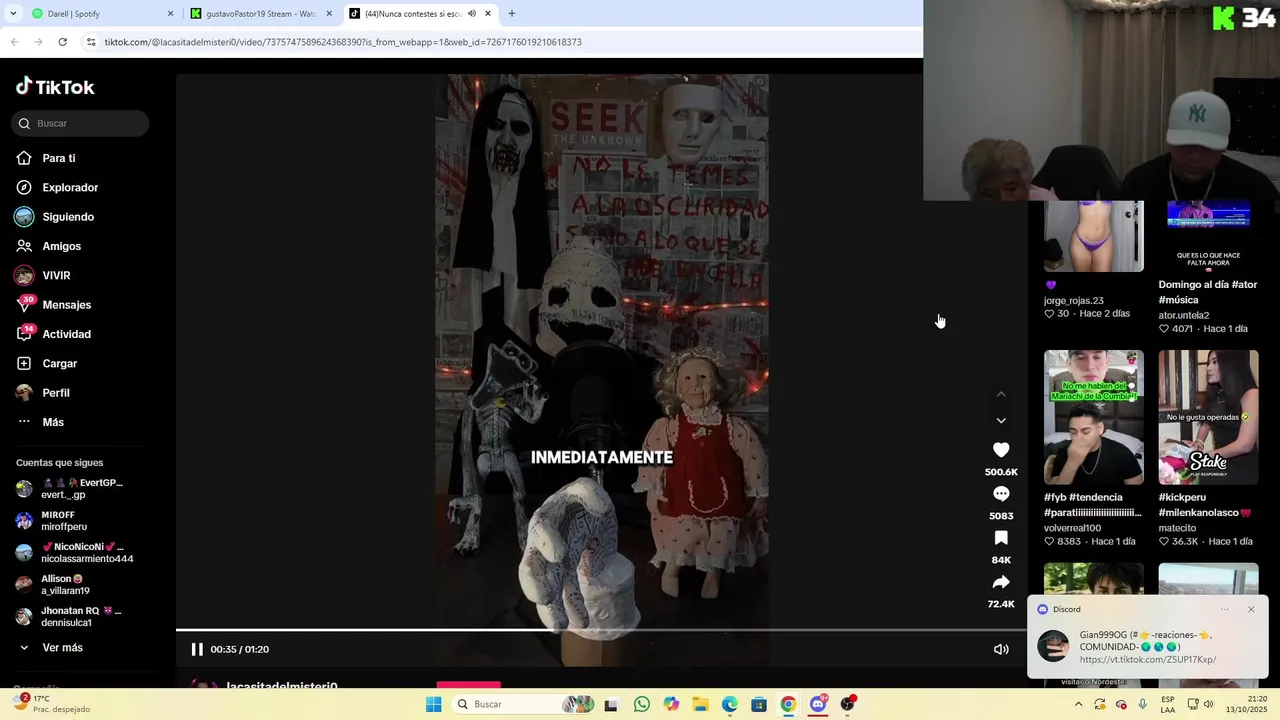Click the browser address bar URL
This screenshot has width=1280, height=720.
(343, 42)
